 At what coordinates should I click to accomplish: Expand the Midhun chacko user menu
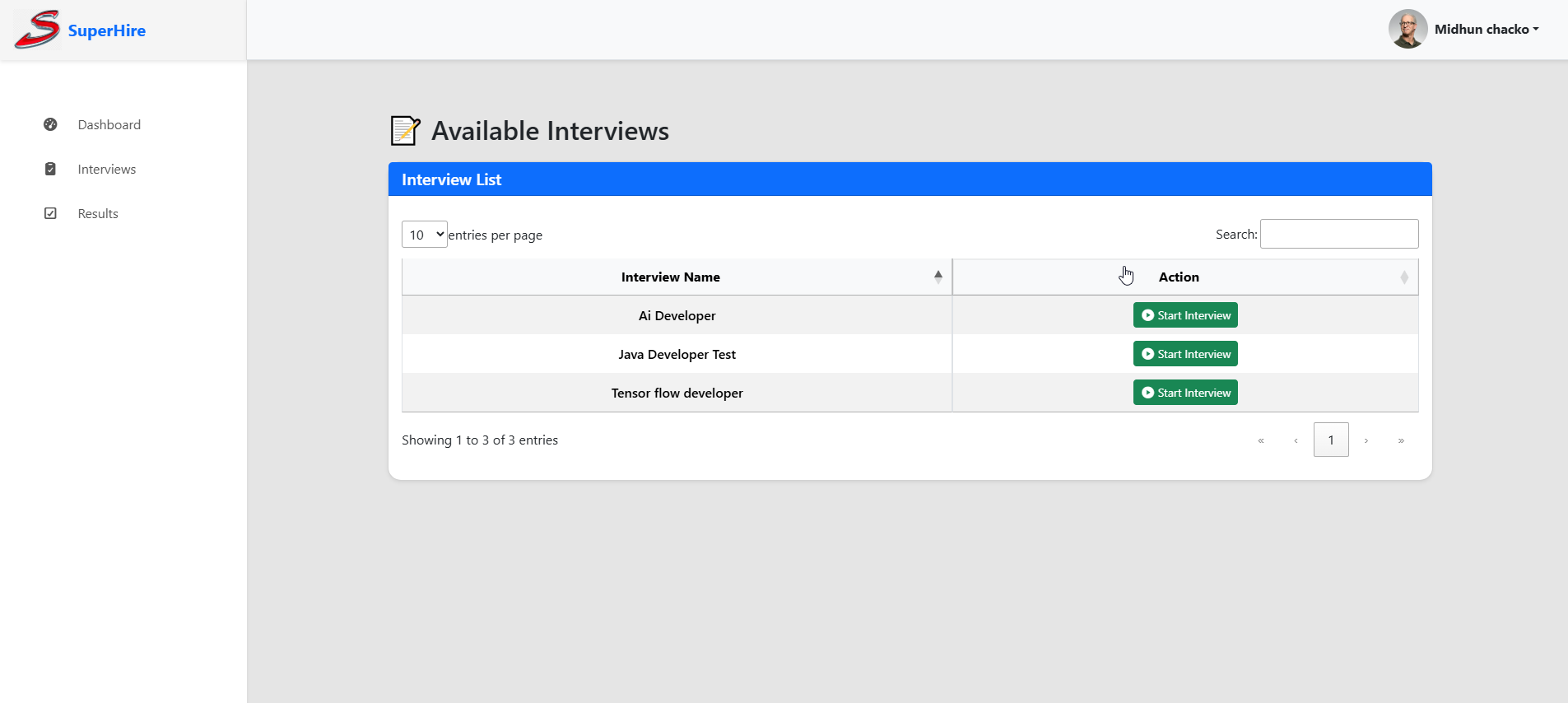point(1486,30)
